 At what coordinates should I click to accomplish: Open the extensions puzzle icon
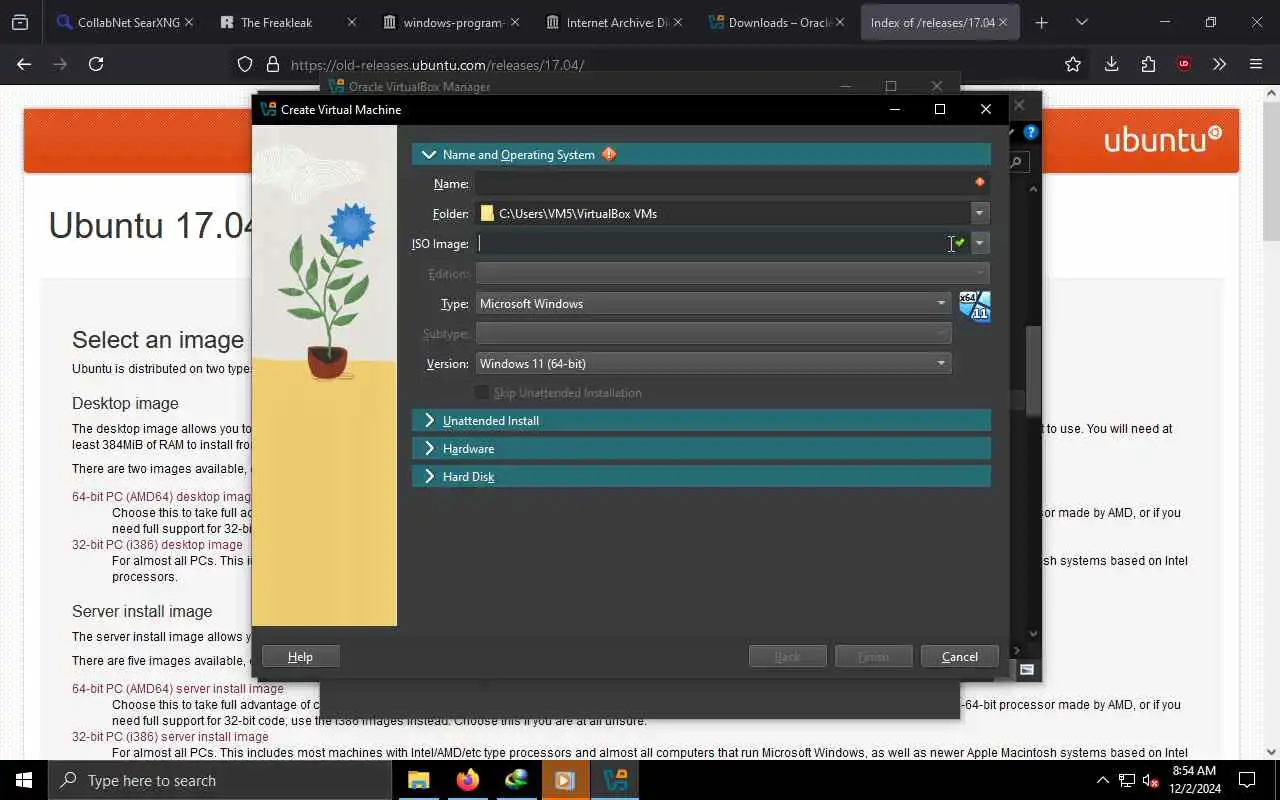(1148, 64)
